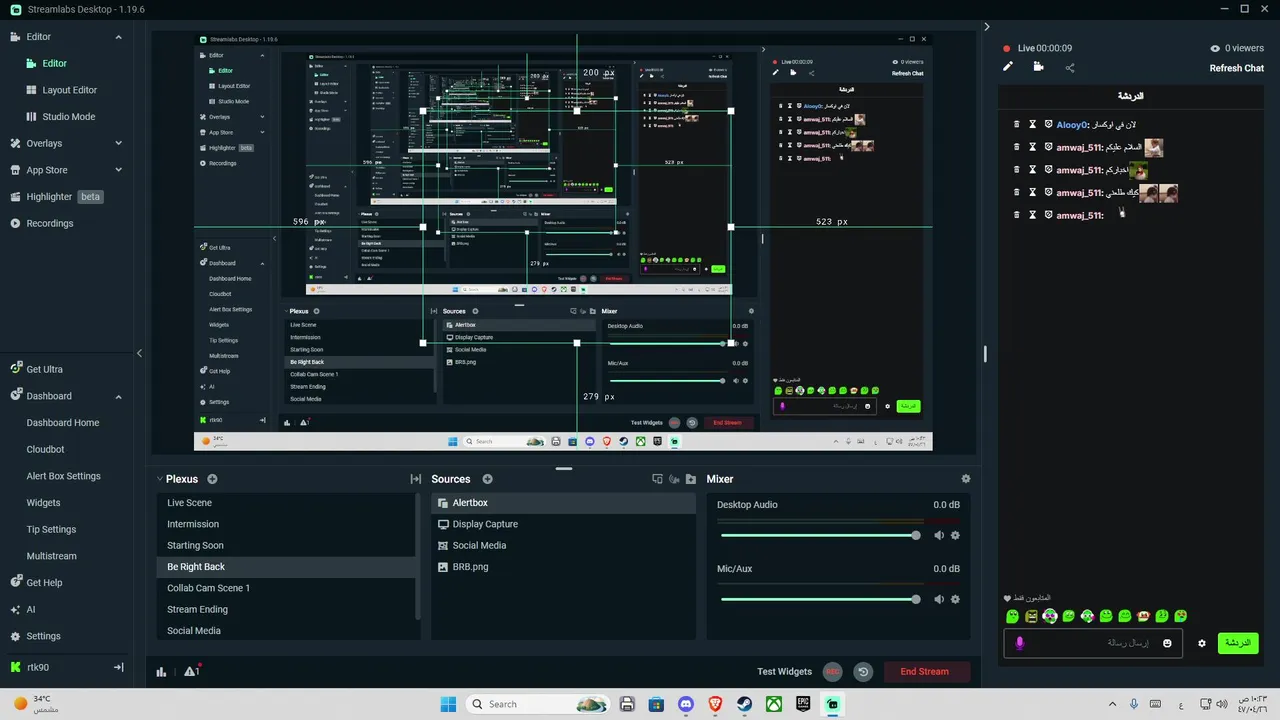Adjust the Desktop Audio volume slider
Image resolution: width=1280 pixels, height=720 pixels.
pos(818,536)
